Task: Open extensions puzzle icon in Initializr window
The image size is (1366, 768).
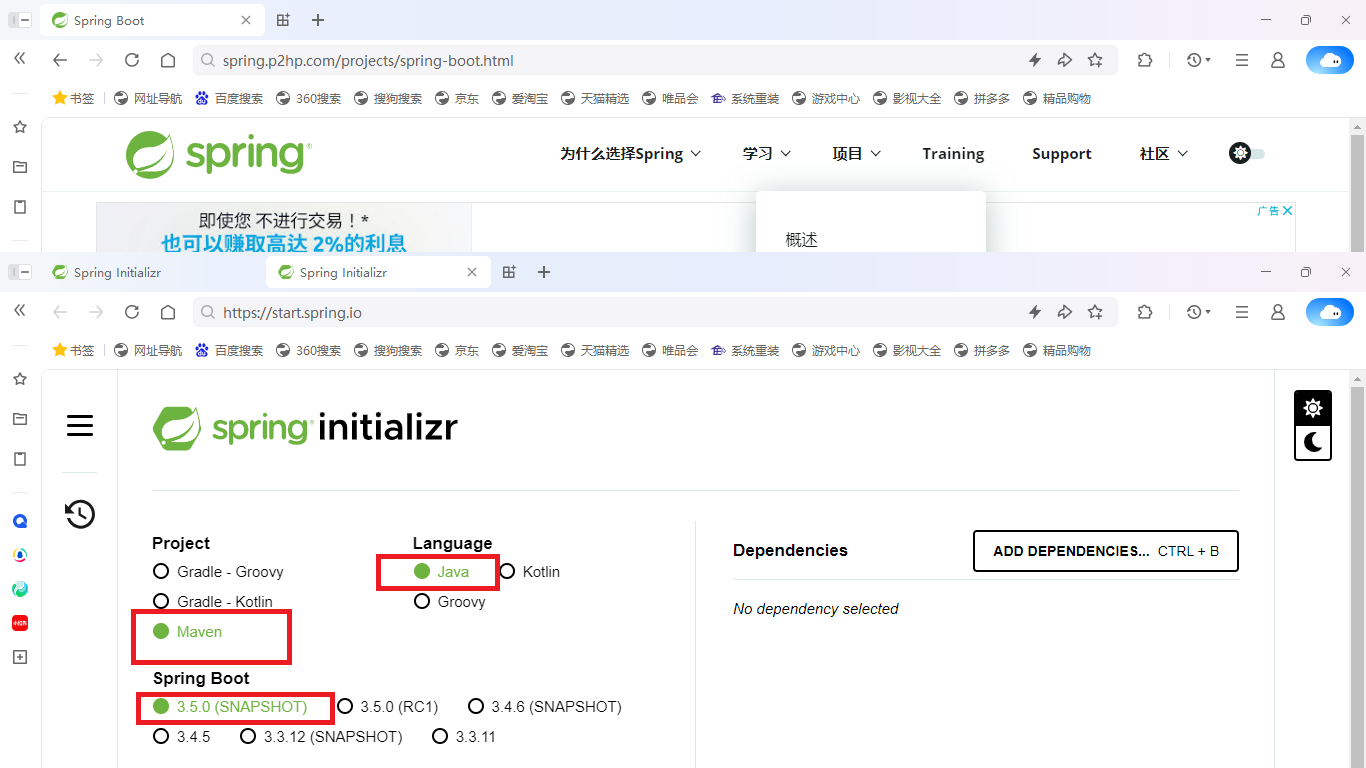Action: point(1145,312)
